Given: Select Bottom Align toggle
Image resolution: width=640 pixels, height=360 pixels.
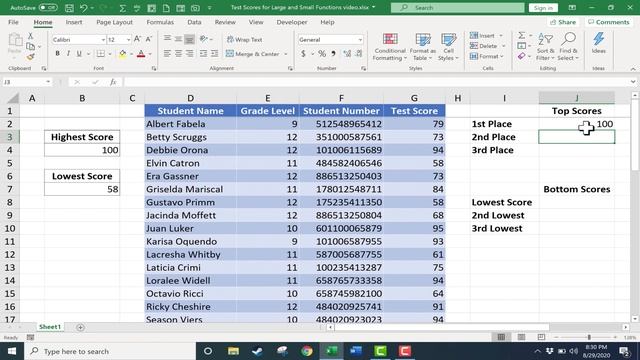Looking at the screenshot, I should (189, 39).
